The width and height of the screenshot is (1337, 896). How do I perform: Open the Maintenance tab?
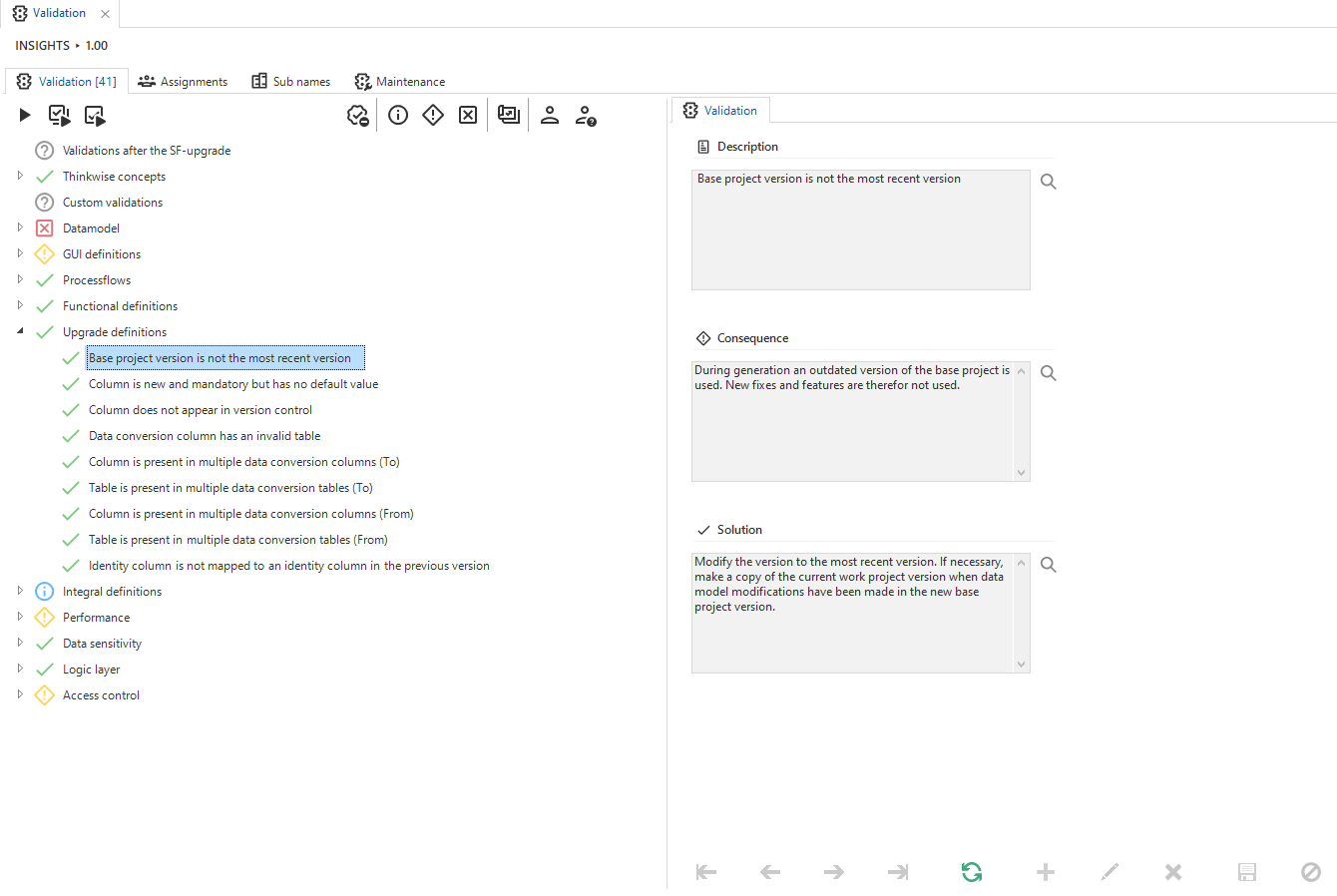(x=400, y=82)
